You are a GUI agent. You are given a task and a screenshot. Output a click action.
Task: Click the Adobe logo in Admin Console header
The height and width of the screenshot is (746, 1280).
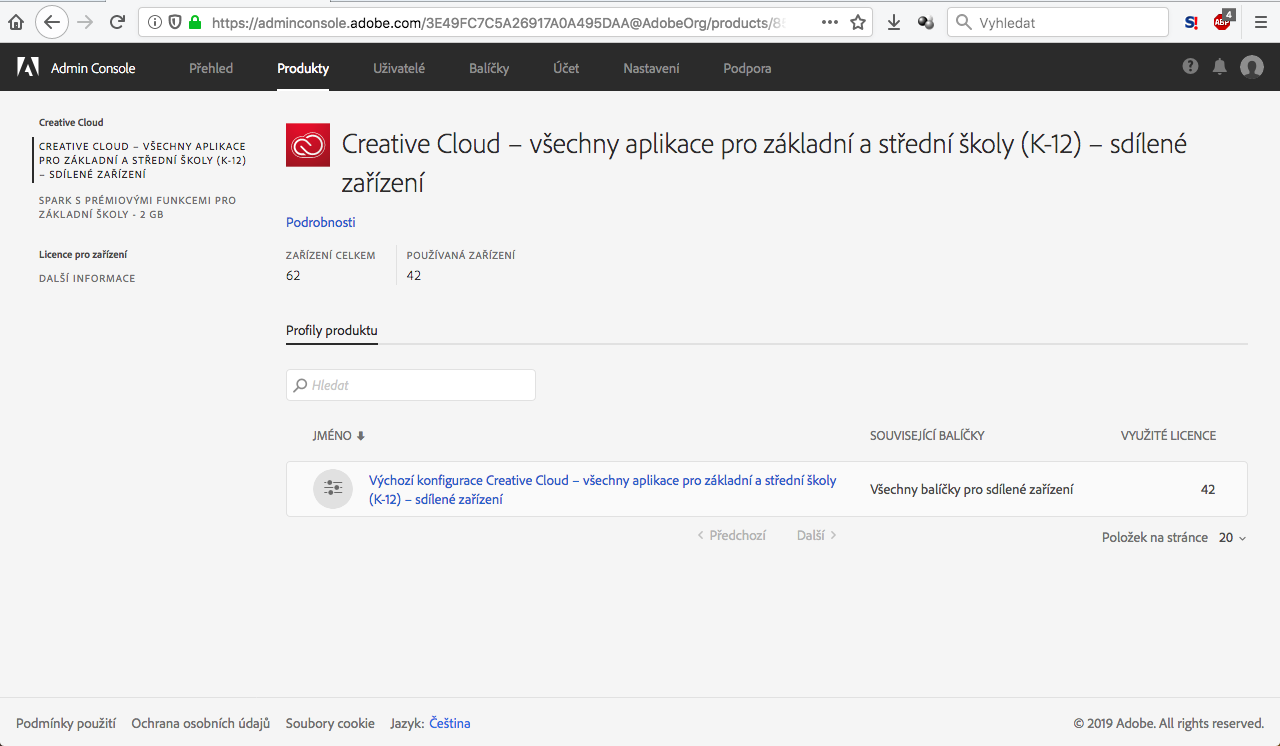point(28,67)
